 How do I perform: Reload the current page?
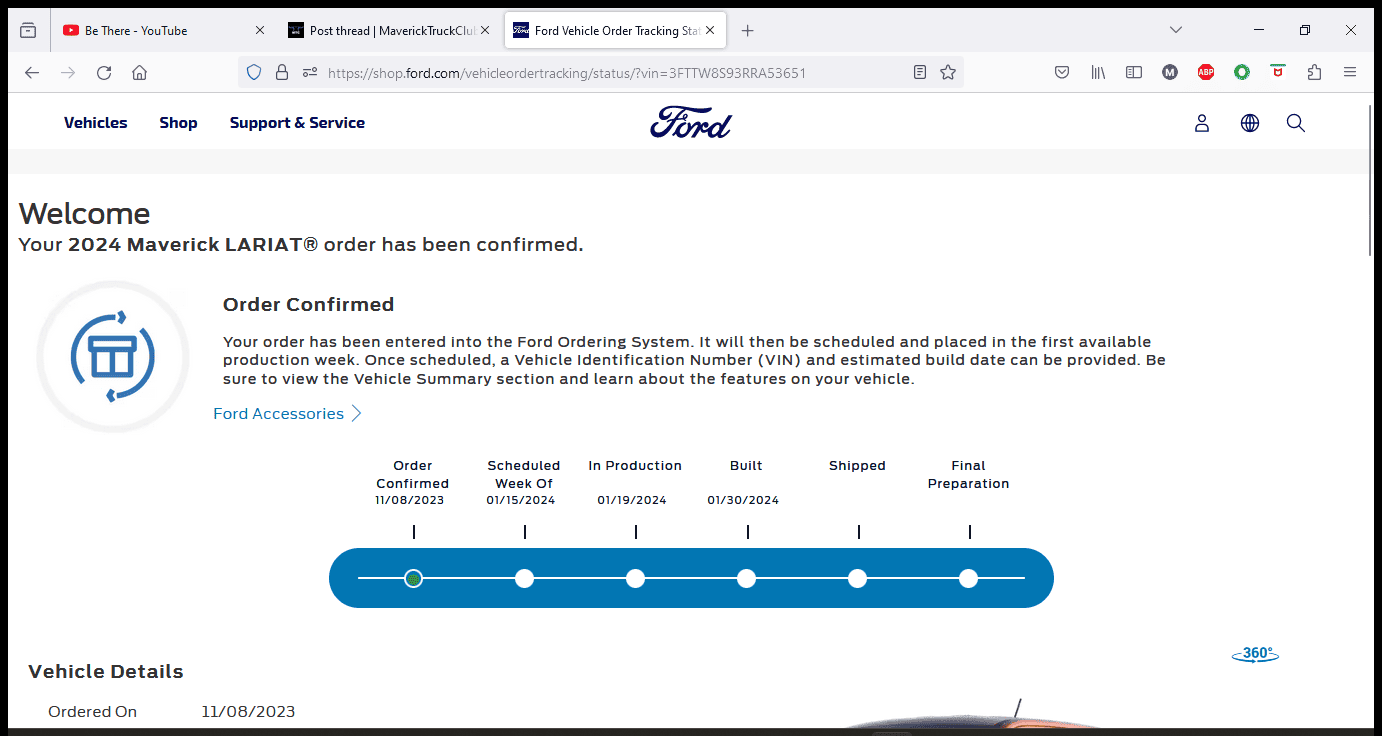pyautogui.click(x=104, y=72)
